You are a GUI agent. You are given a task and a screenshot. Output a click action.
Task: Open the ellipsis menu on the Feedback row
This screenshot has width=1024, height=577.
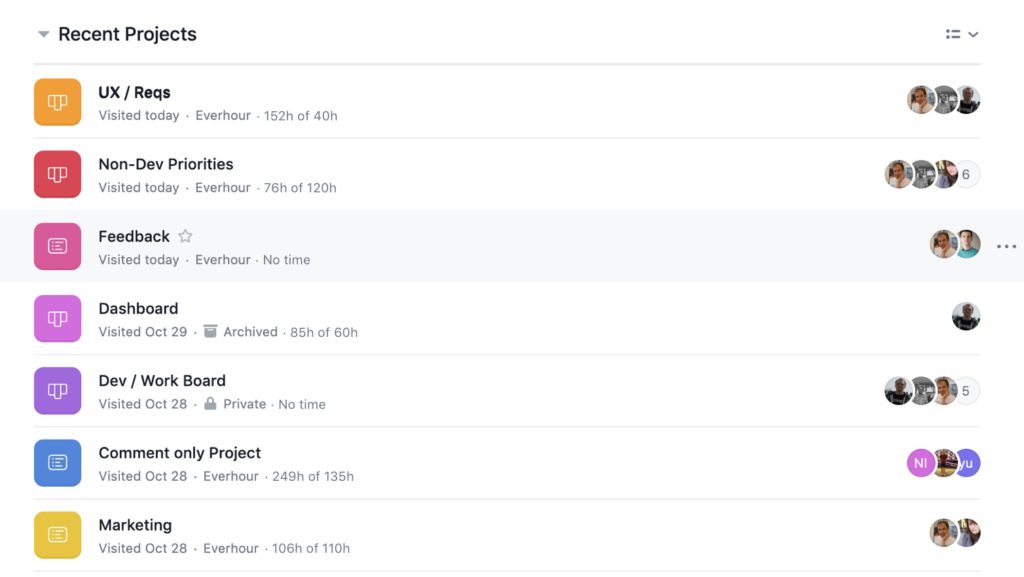click(1007, 246)
